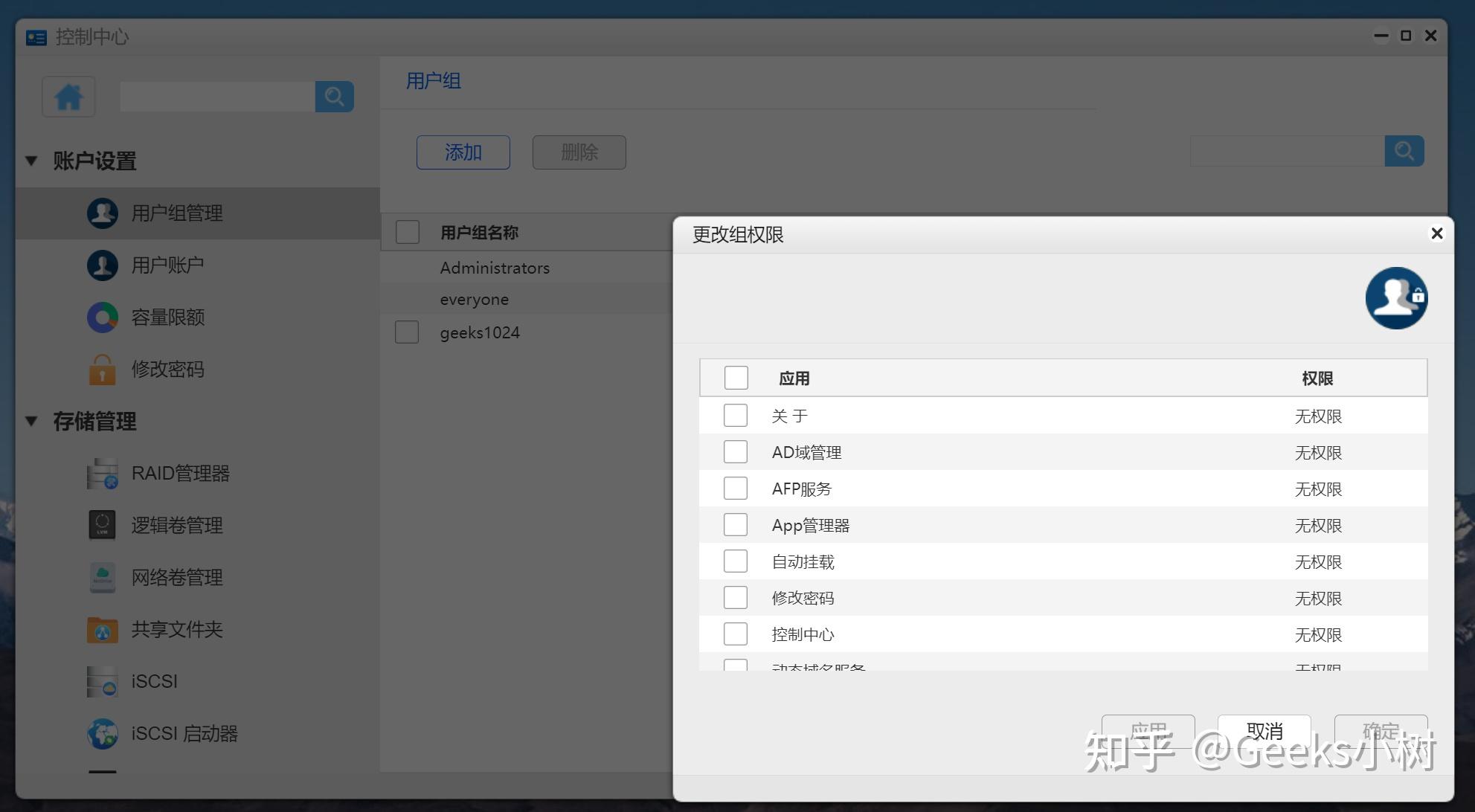The height and width of the screenshot is (812, 1475).
Task: Click the 取消 button
Action: 1264,729
